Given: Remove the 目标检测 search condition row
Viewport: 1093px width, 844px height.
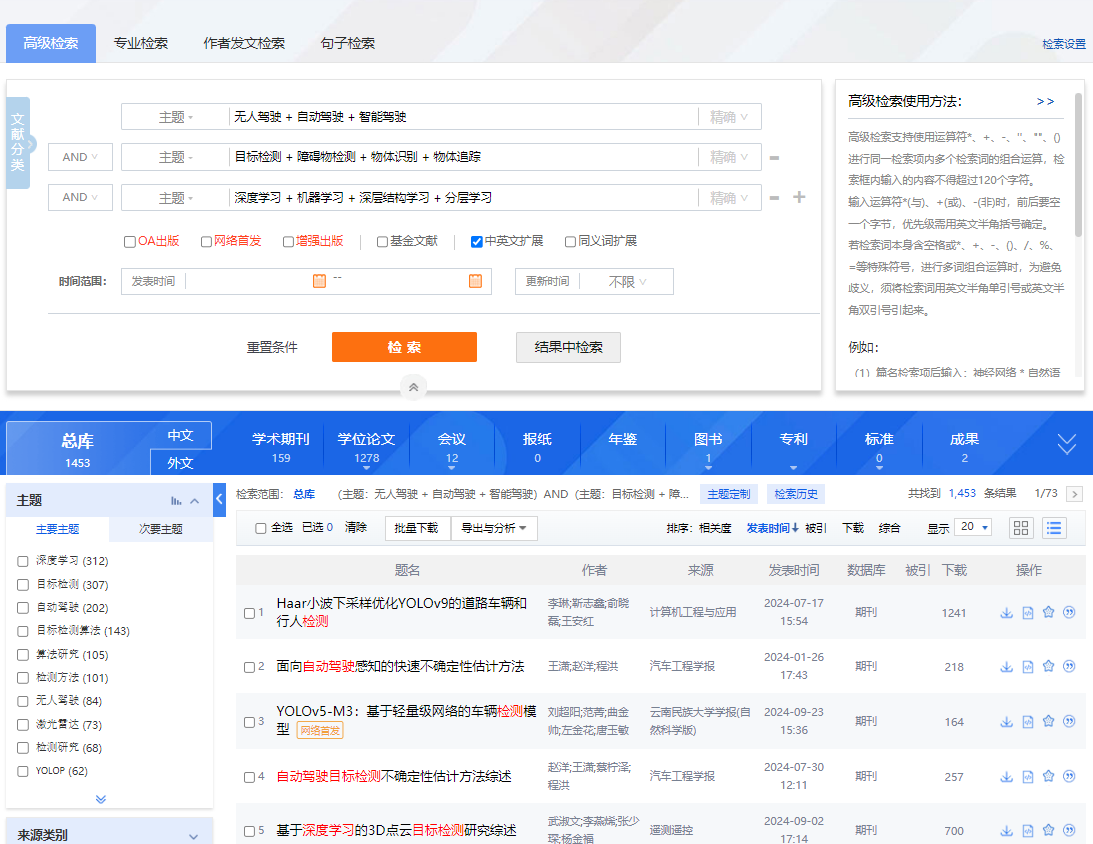Looking at the screenshot, I should tap(774, 158).
